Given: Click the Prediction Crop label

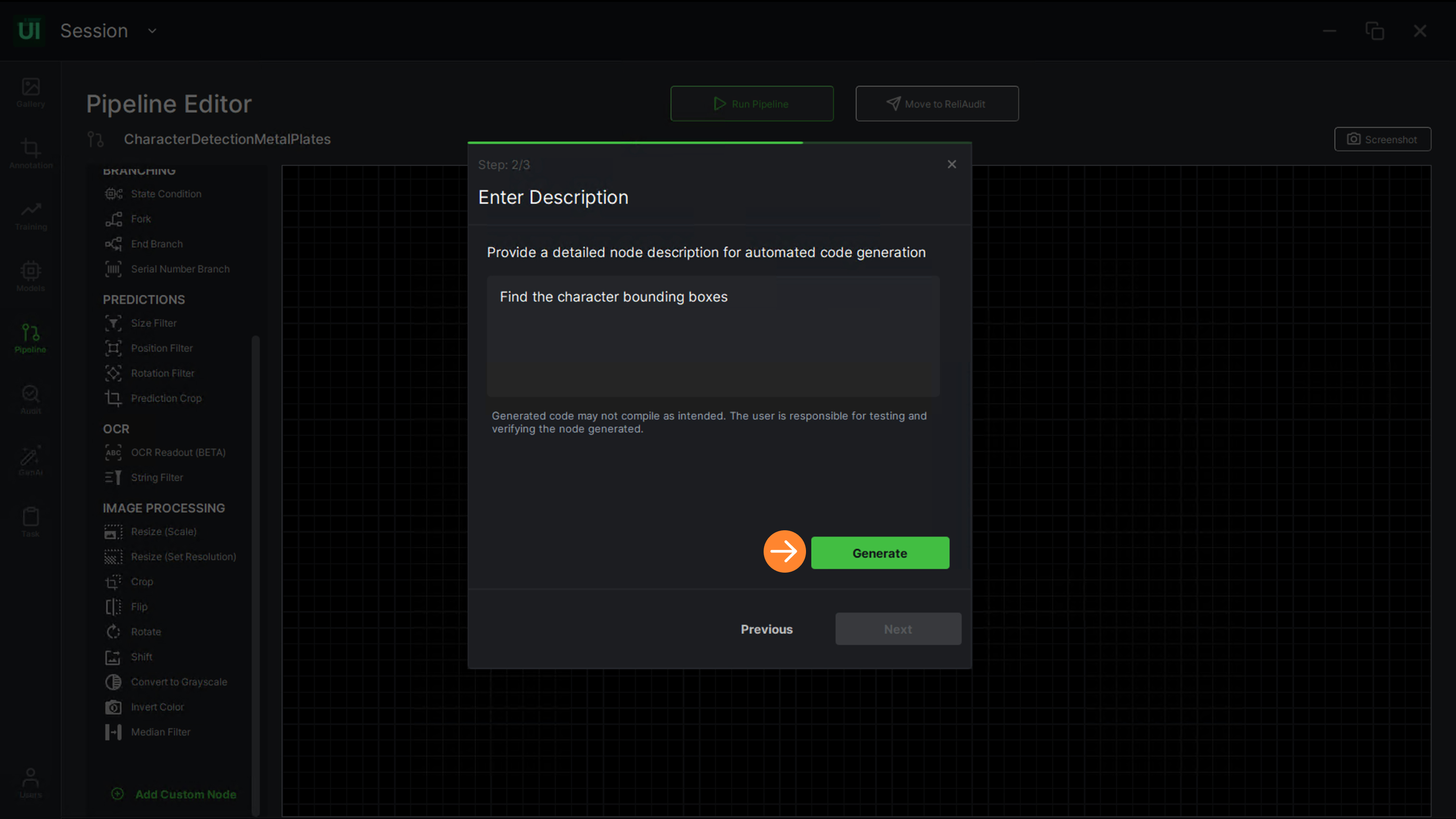Looking at the screenshot, I should click(166, 398).
